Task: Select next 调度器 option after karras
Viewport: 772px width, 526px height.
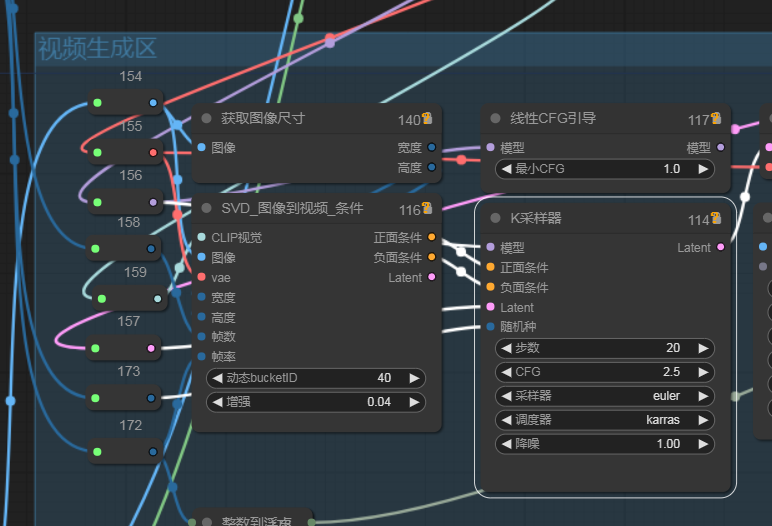Action: pyautogui.click(x=703, y=420)
